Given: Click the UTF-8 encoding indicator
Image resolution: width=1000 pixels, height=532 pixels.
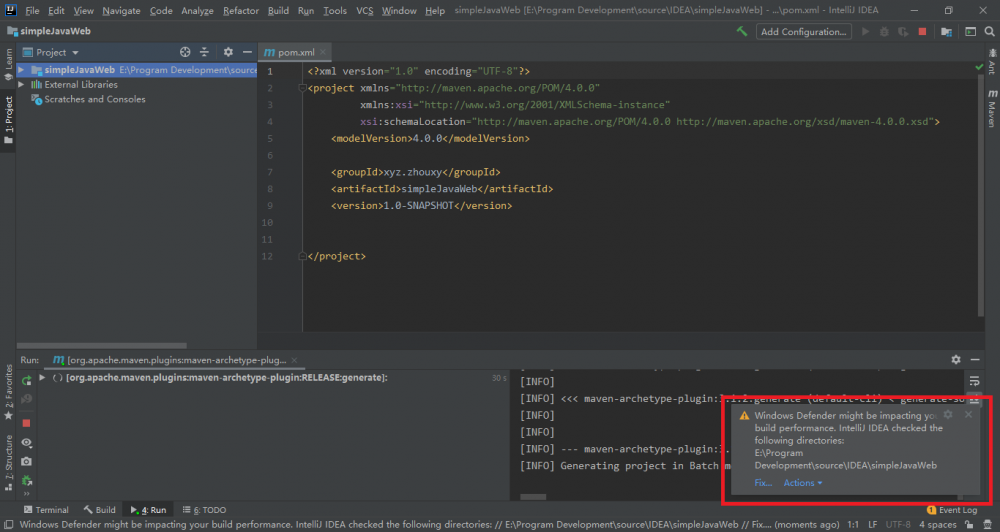Looking at the screenshot, I should tap(898, 524).
